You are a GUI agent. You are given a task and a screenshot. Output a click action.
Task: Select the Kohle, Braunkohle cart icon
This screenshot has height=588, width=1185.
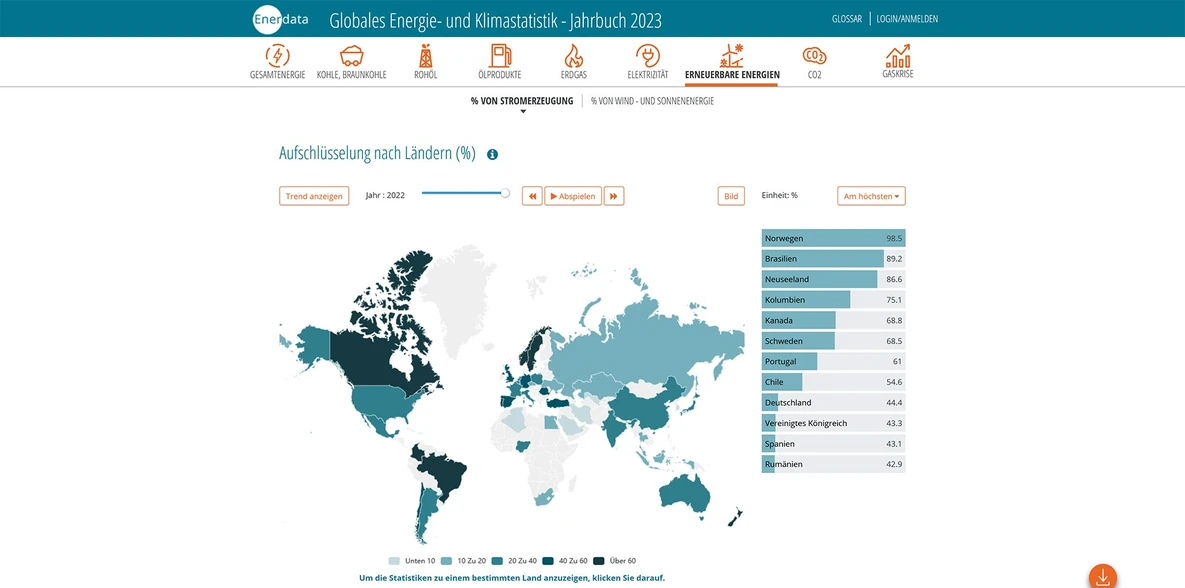(x=351, y=56)
